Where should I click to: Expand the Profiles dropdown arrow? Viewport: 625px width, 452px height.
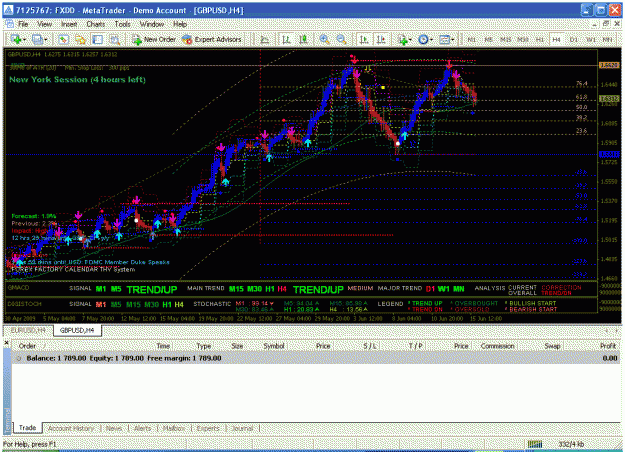point(45,40)
